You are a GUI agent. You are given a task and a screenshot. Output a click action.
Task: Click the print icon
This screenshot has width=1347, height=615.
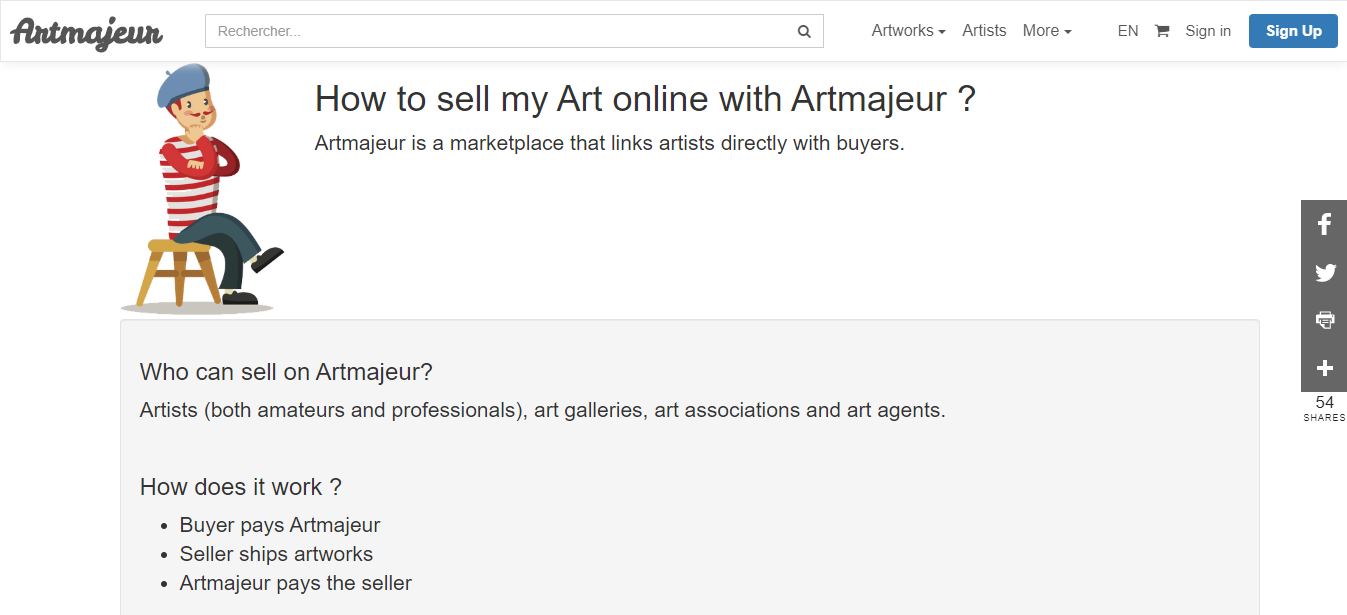click(x=1324, y=320)
